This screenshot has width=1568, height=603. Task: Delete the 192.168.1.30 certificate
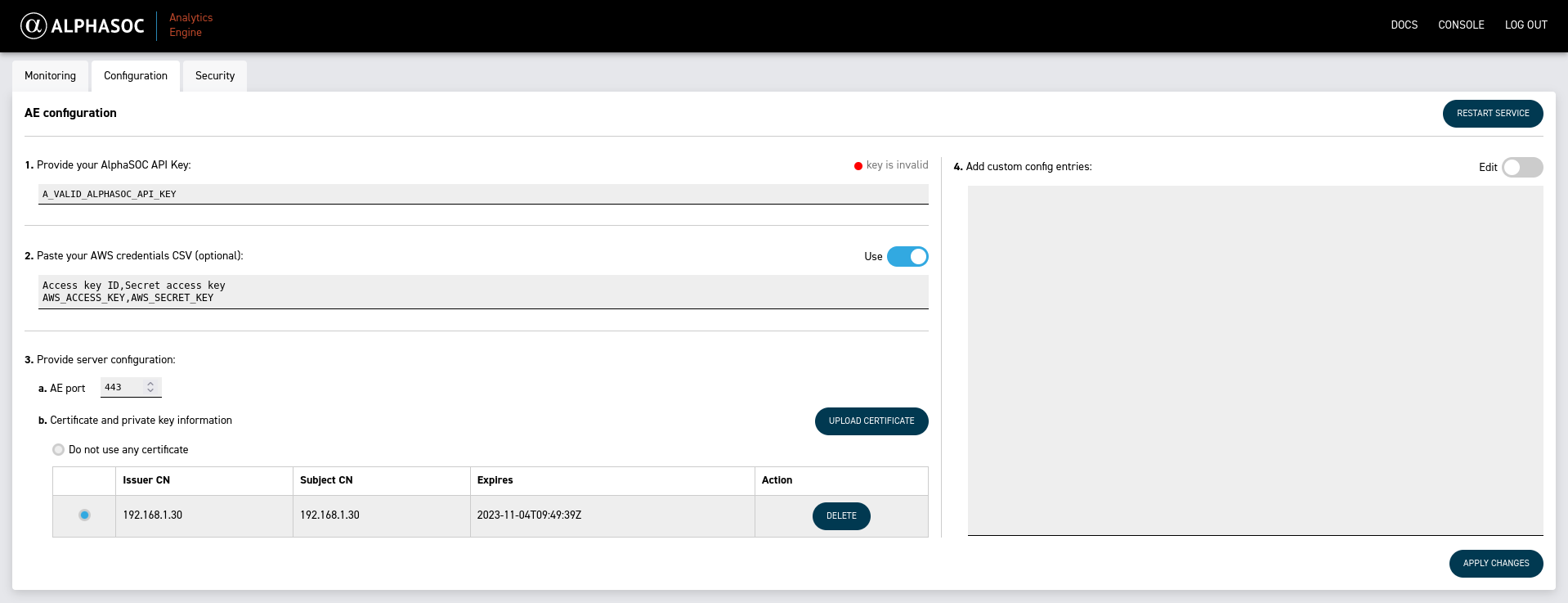click(841, 516)
